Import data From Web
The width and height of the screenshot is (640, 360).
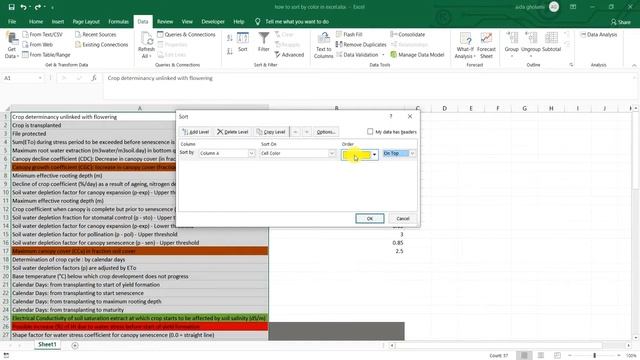point(38,44)
